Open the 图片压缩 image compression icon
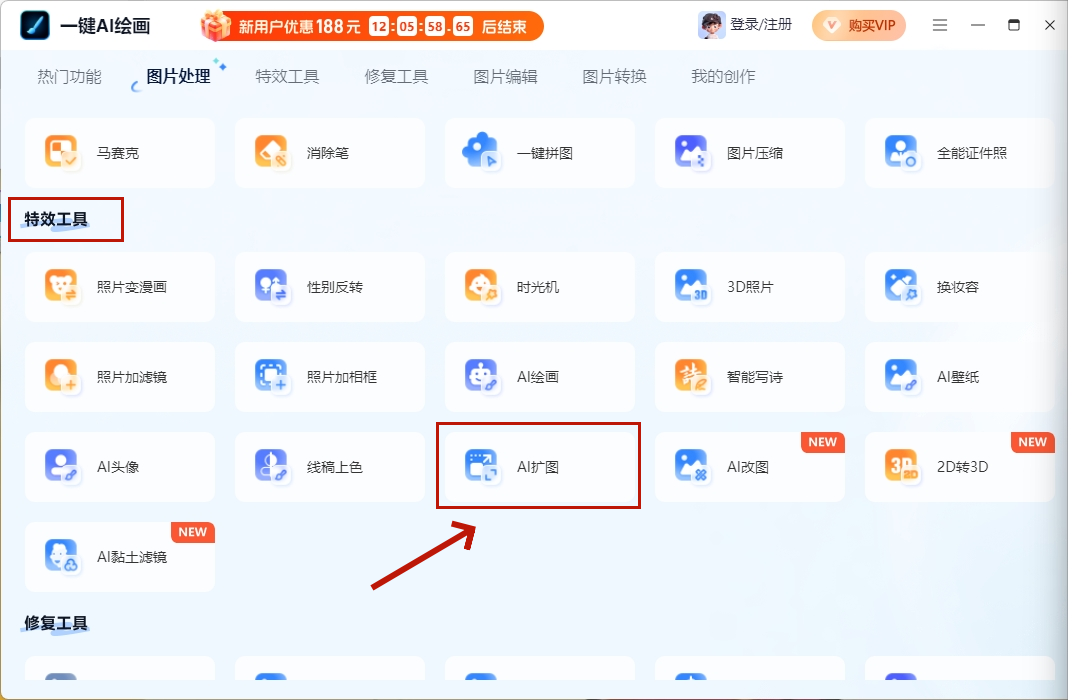The height and width of the screenshot is (700, 1080). 691,152
